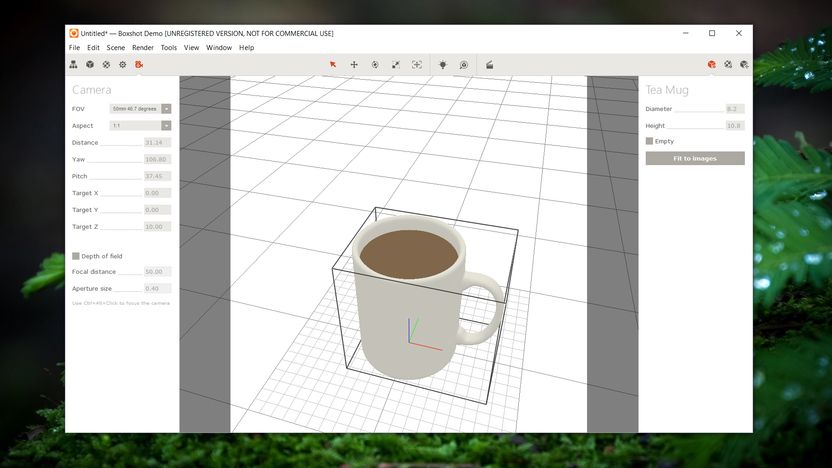Screen dimensions: 832x468
Task: Open the Render menu
Action: tap(143, 48)
